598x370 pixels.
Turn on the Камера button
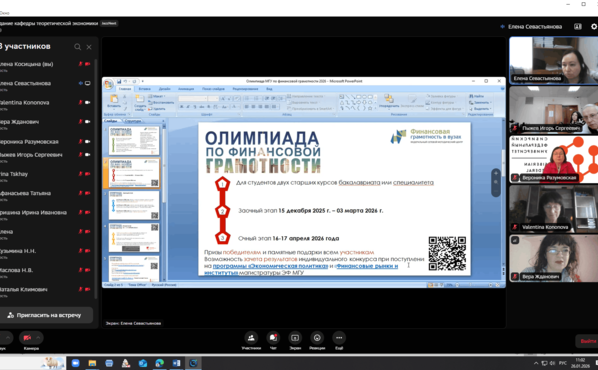(27, 338)
